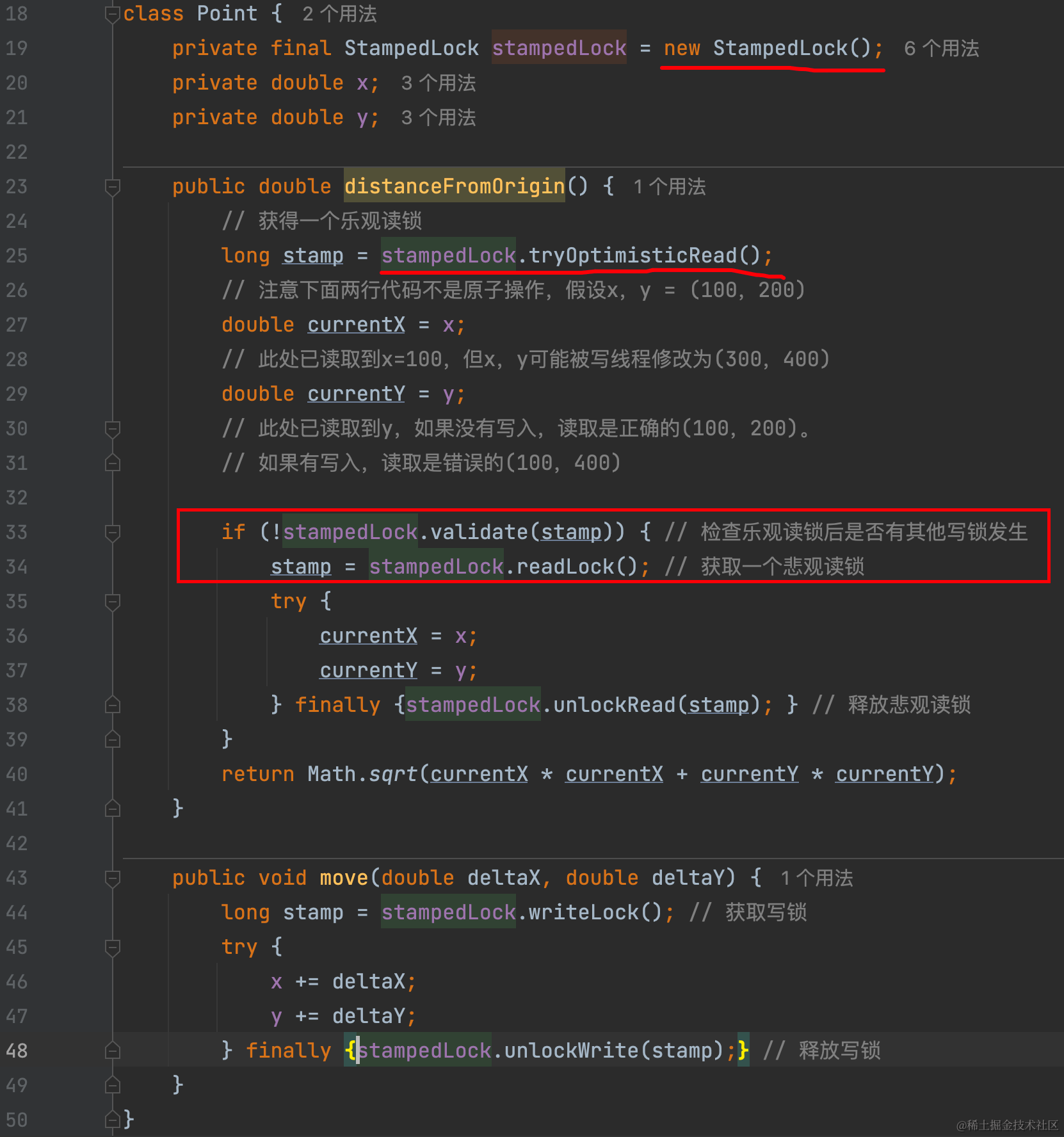
Task: Open the '1 个用法' hint beside move method
Action: coord(817,878)
